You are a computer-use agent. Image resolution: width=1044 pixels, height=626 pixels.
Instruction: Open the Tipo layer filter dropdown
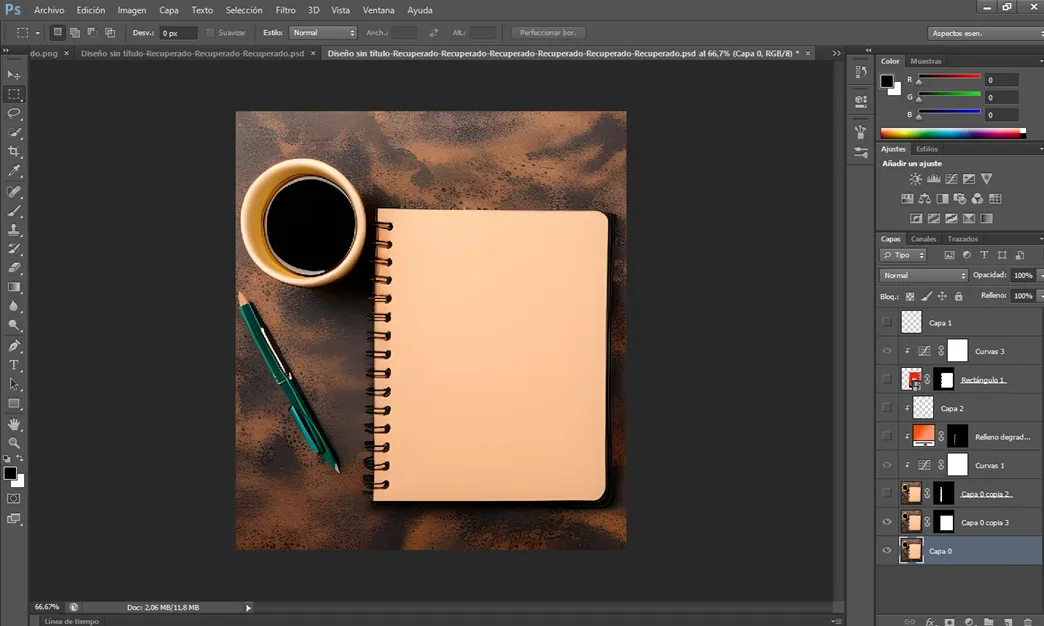point(903,255)
